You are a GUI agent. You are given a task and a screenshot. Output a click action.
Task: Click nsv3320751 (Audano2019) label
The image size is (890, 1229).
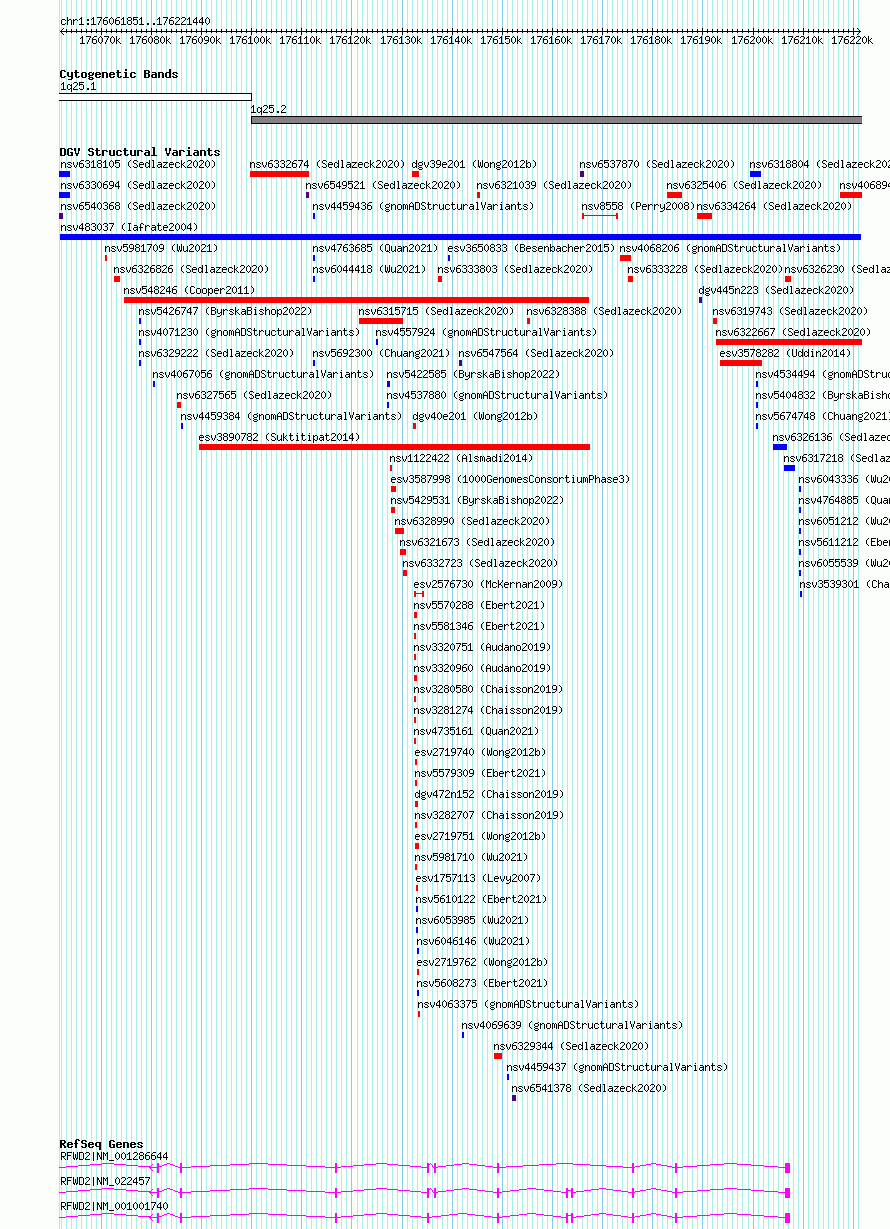(483, 647)
